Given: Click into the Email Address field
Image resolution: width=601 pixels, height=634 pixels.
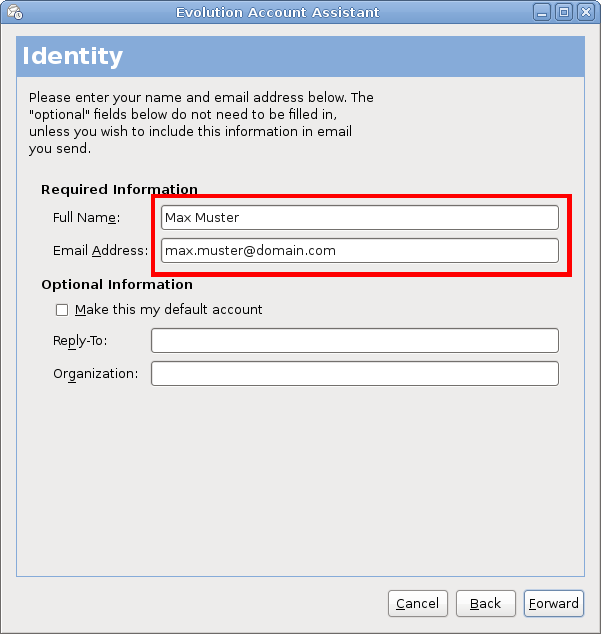Looking at the screenshot, I should (x=359, y=250).
